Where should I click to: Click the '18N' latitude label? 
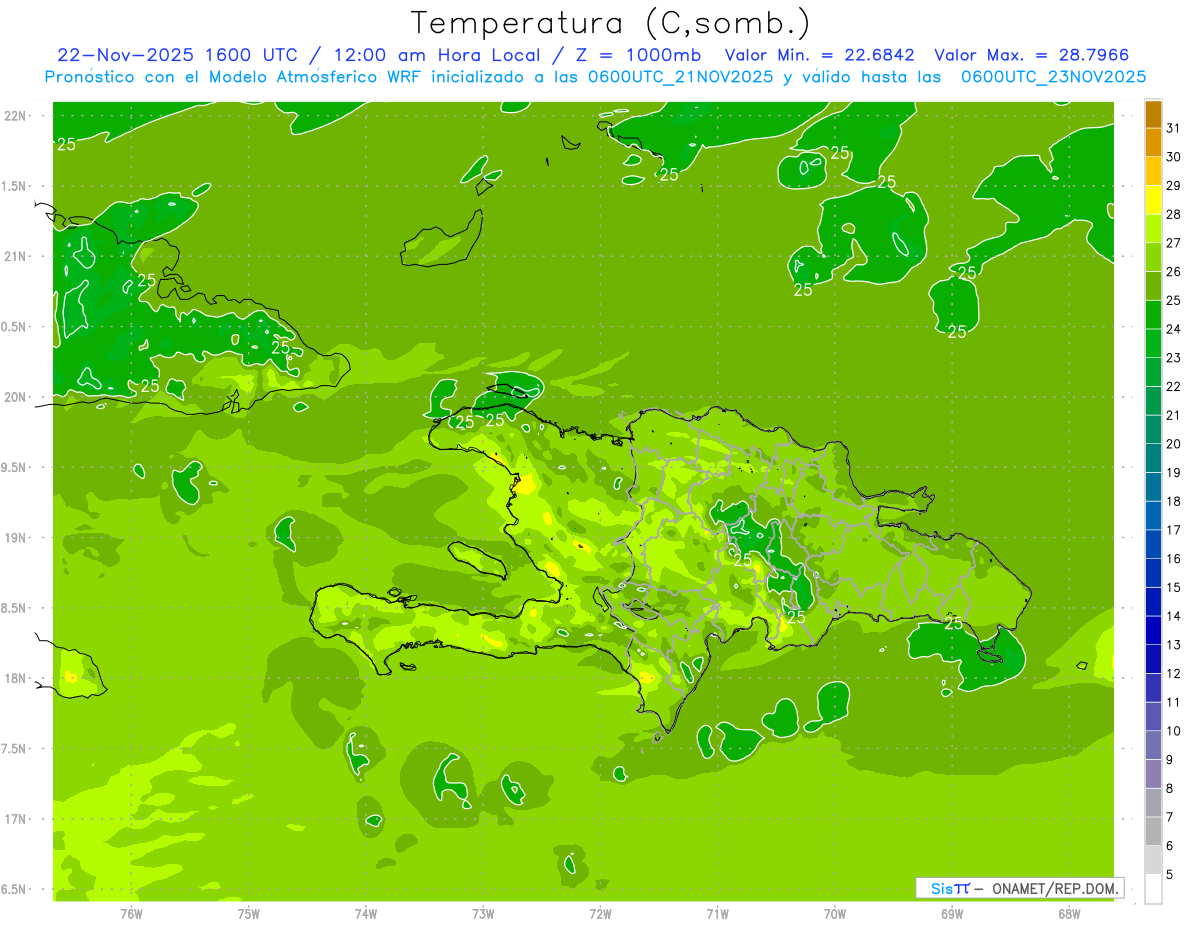pyautogui.click(x=14, y=678)
